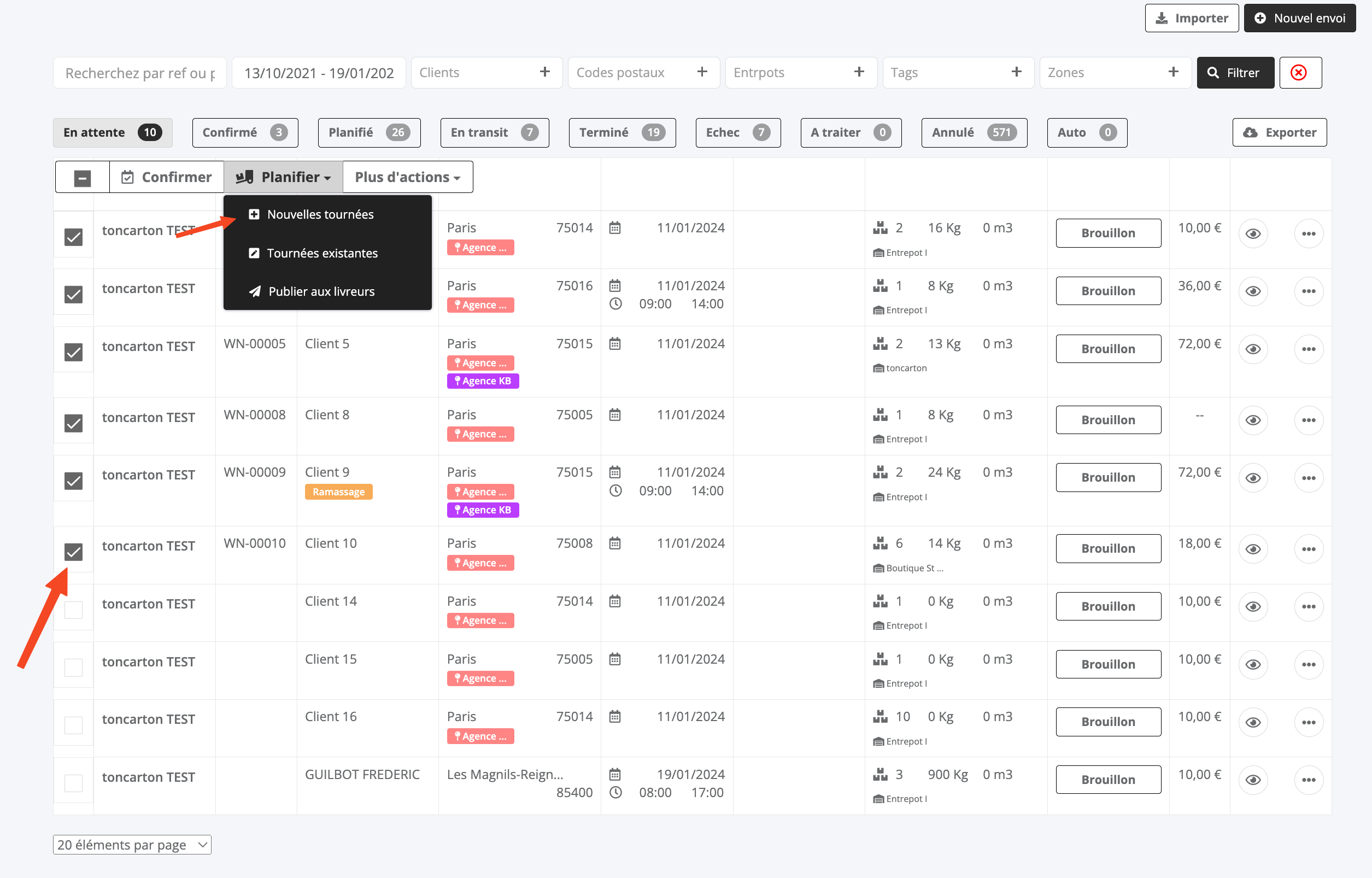Viewport: 1372px width, 878px height.
Task: Open the 20 éléments par page selector
Action: tap(132, 844)
